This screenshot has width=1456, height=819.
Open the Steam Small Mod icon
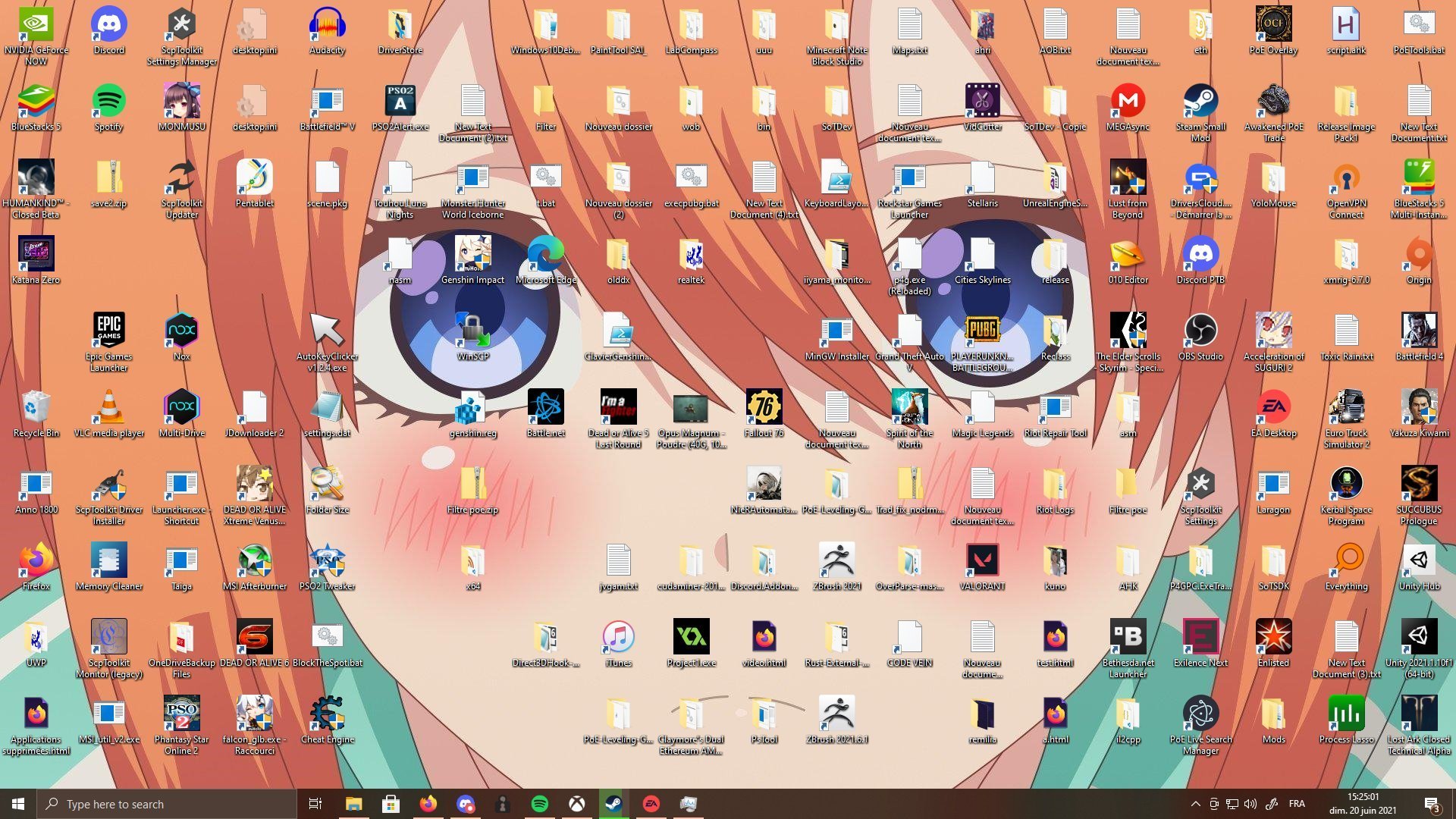[x=1201, y=113]
